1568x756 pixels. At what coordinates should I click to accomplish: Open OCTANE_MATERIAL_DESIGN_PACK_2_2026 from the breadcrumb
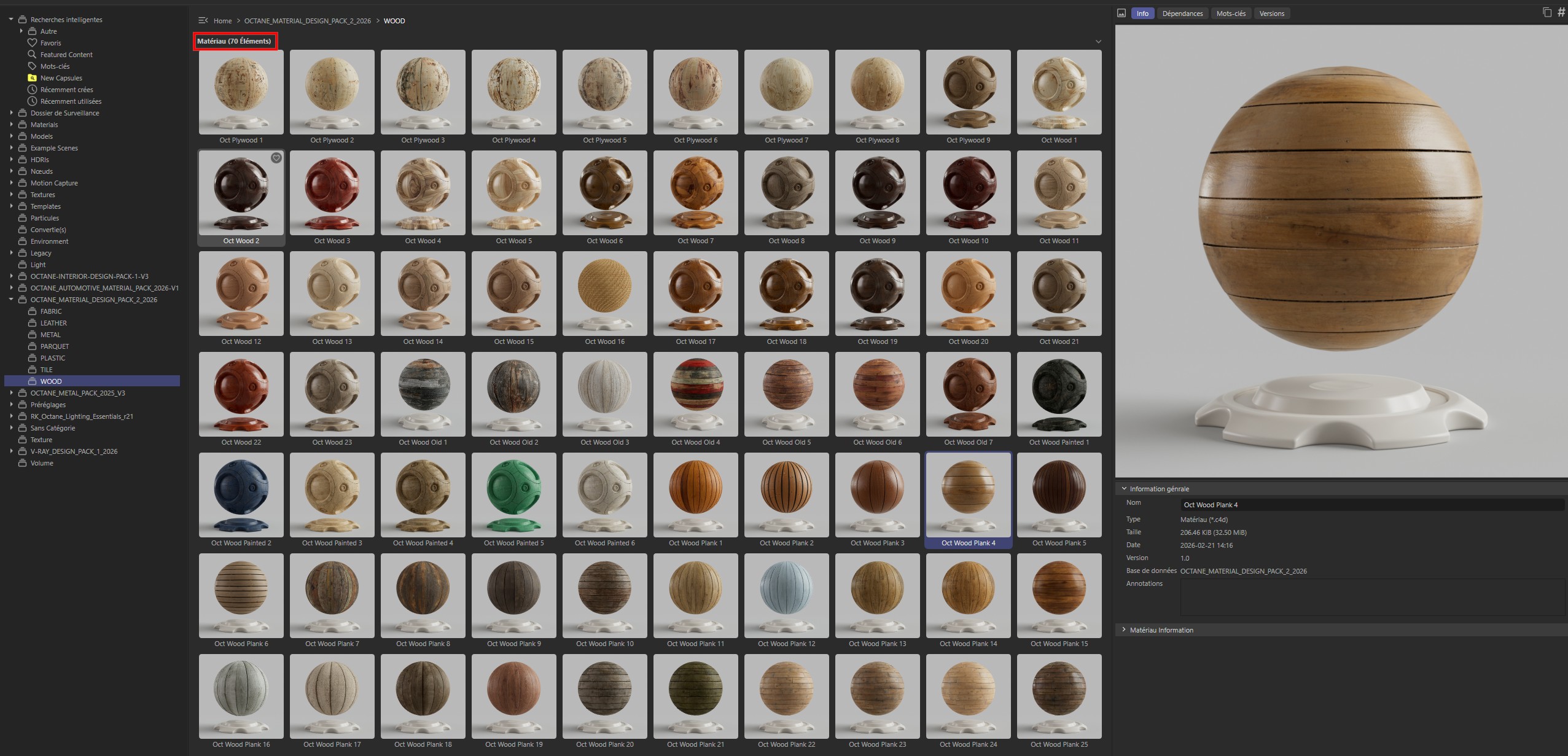308,20
